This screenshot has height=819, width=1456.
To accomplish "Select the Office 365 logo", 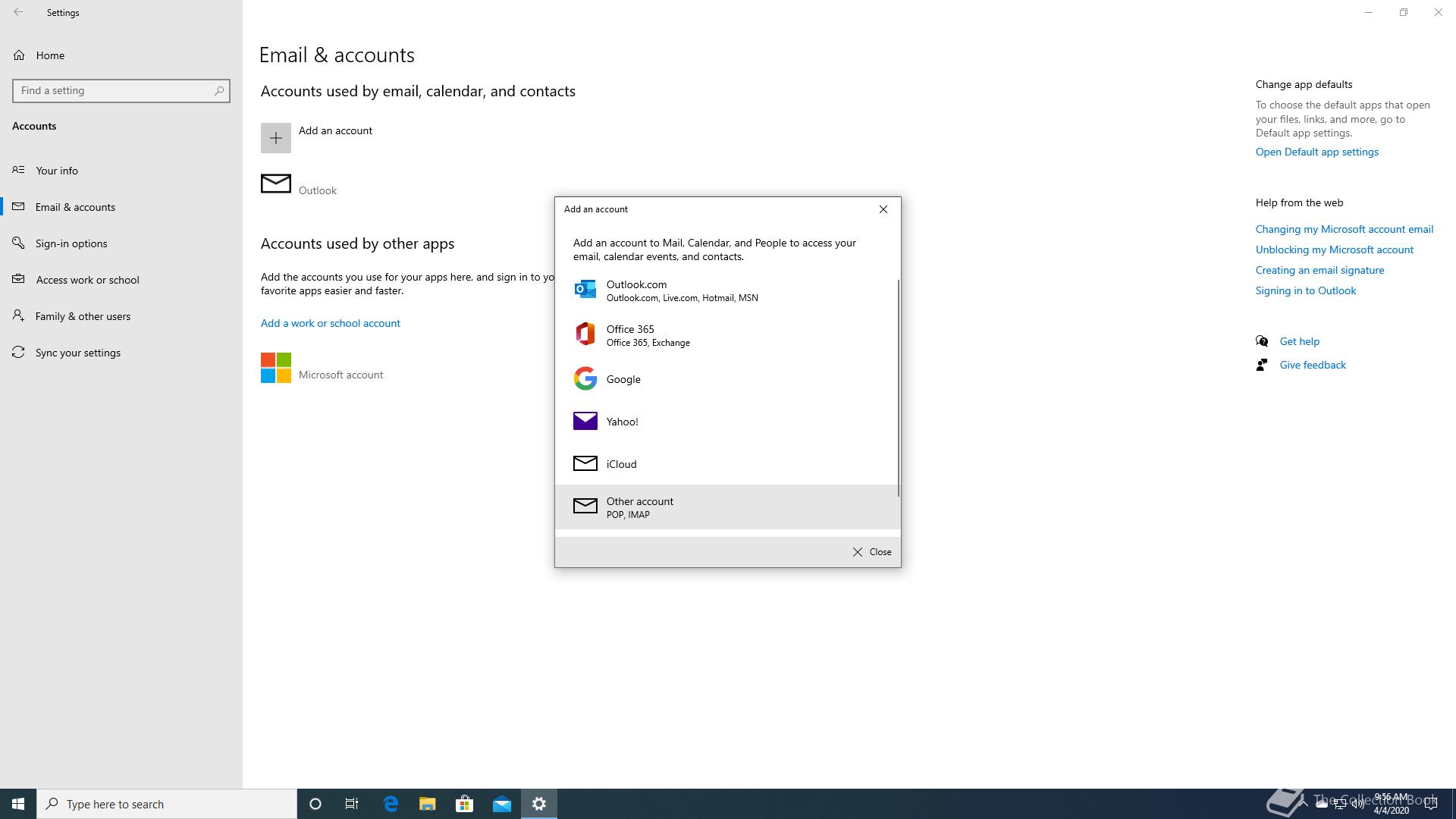I will point(585,334).
